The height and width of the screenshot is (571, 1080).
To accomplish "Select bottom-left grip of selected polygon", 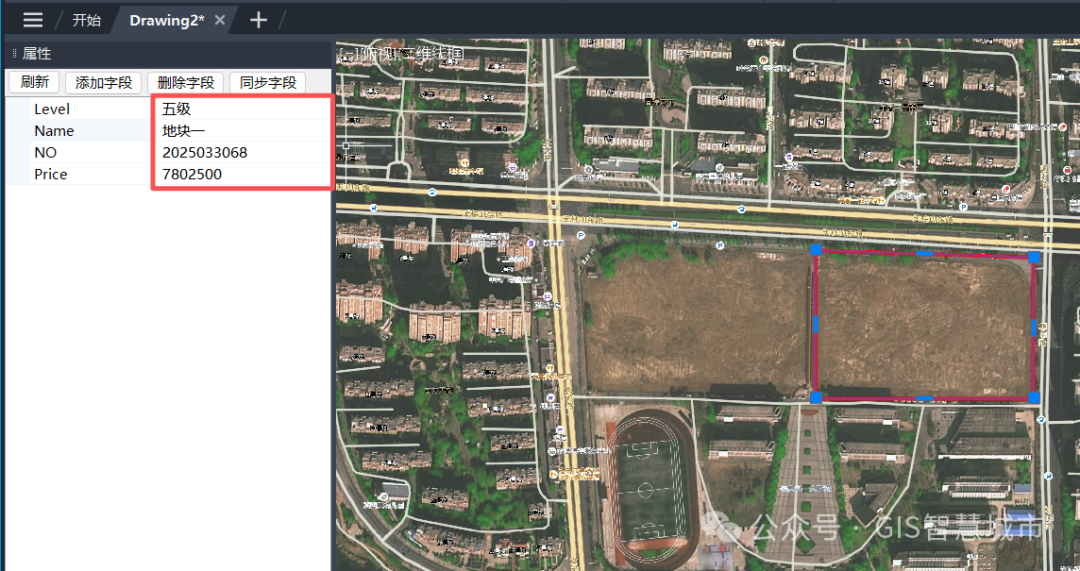I will [x=816, y=397].
